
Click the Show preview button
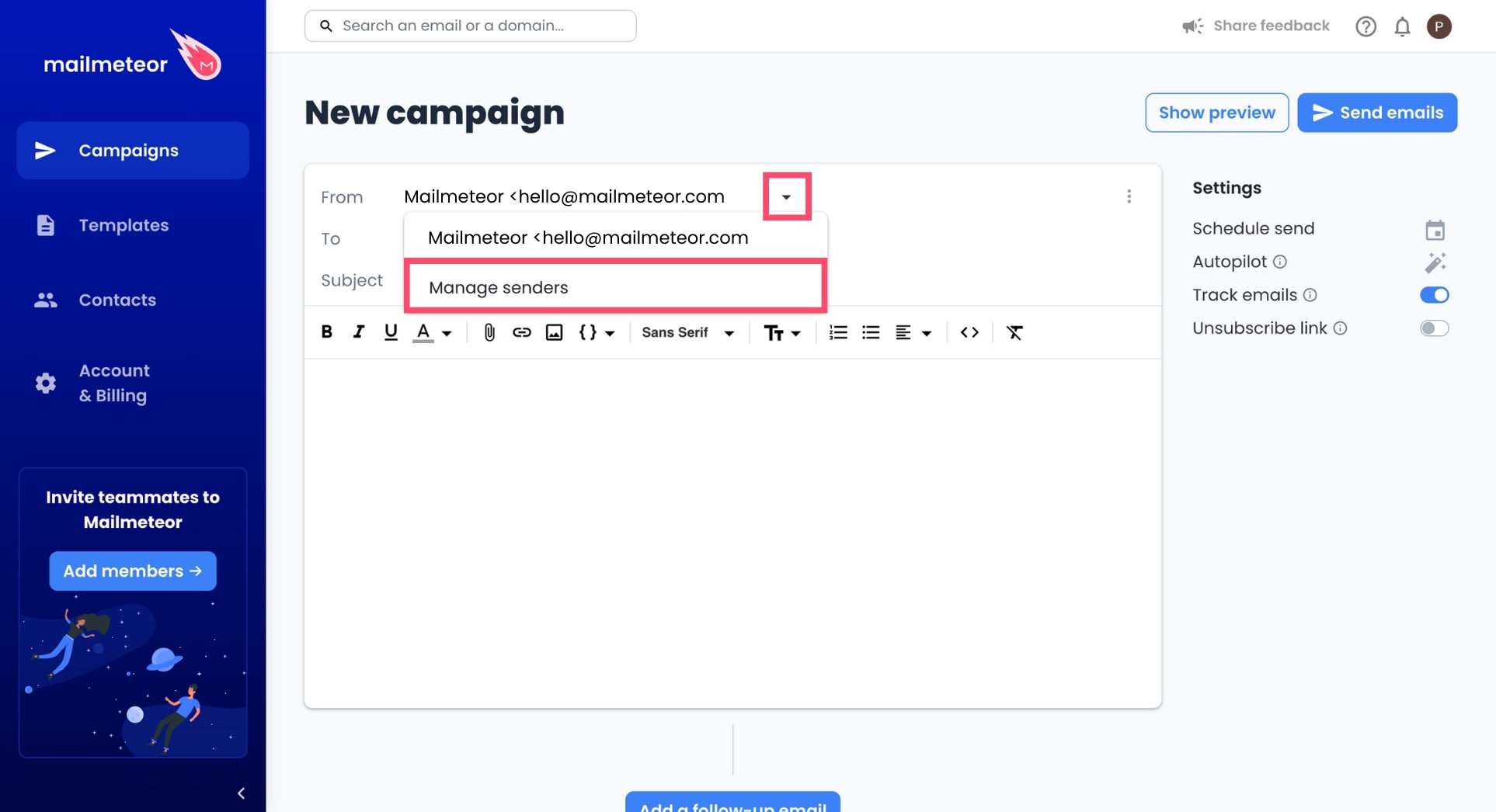click(1216, 113)
